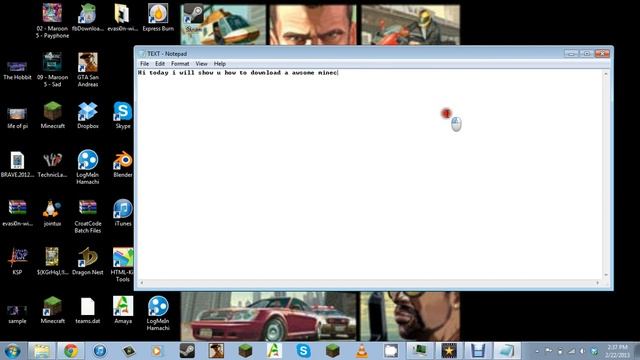This screenshot has height=360, width=640.
Task: Open the Format menu in Notepad
Action: (x=180, y=64)
